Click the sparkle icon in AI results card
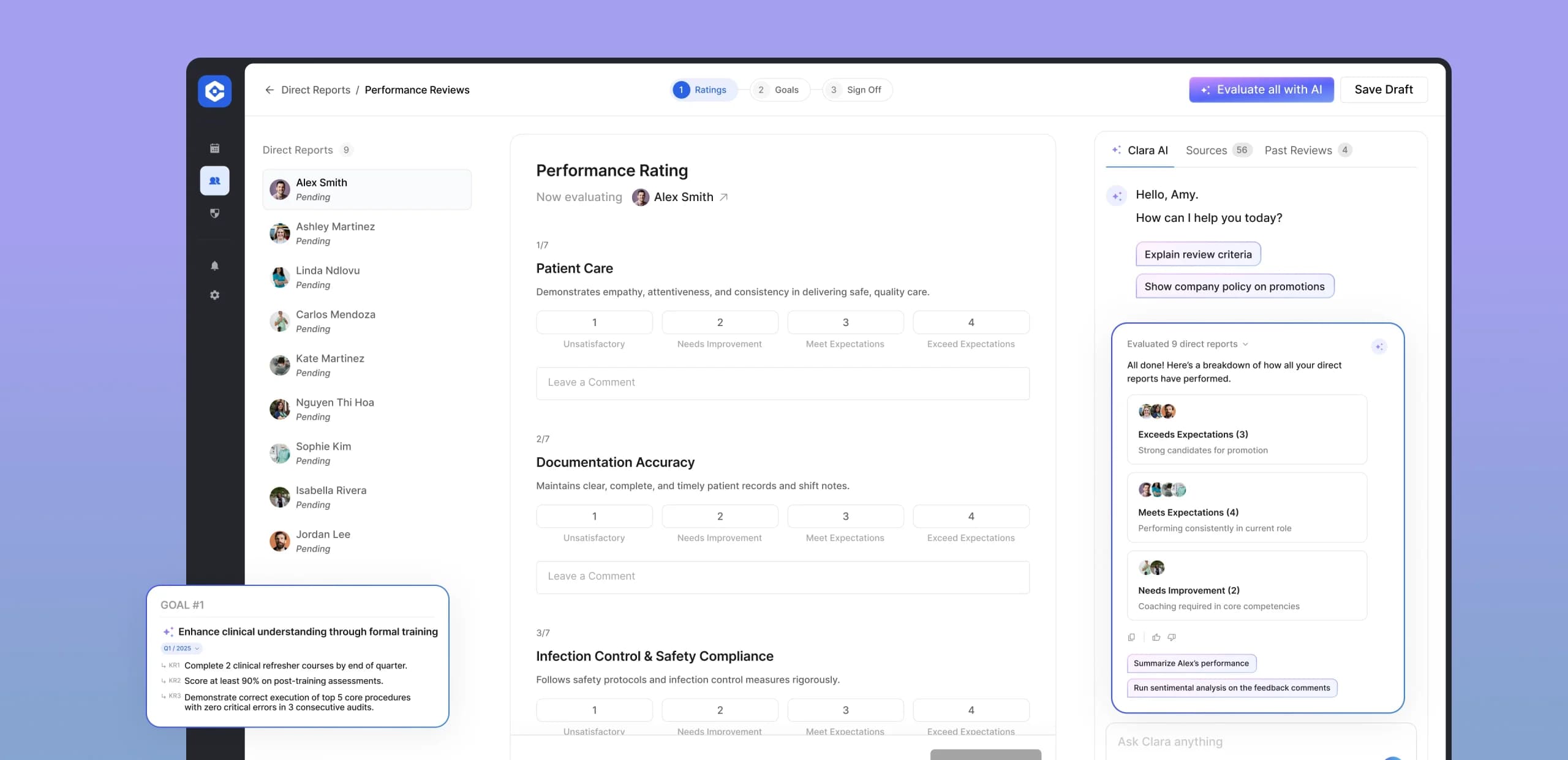The width and height of the screenshot is (1568, 760). point(1379,346)
